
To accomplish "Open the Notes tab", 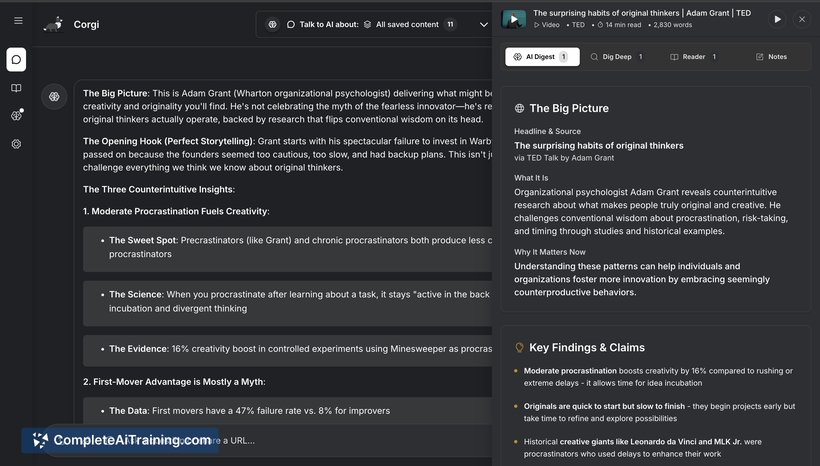I will coord(771,56).
